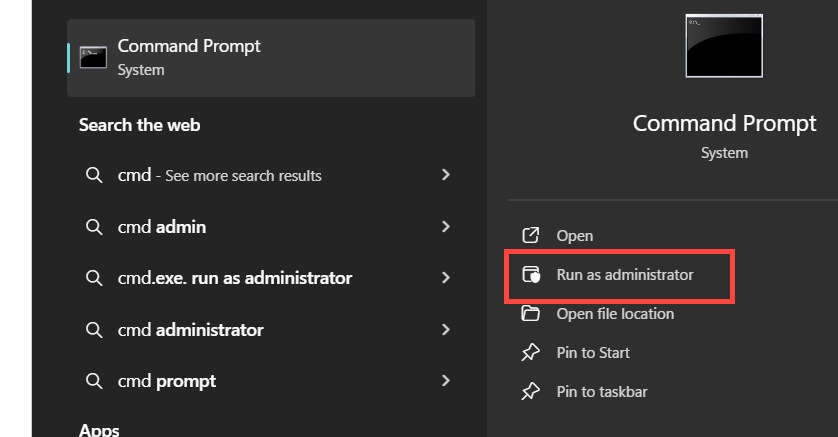The width and height of the screenshot is (838, 437).
Task: Expand chevron for 'cmd admin' suggestion
Action: pos(446,227)
